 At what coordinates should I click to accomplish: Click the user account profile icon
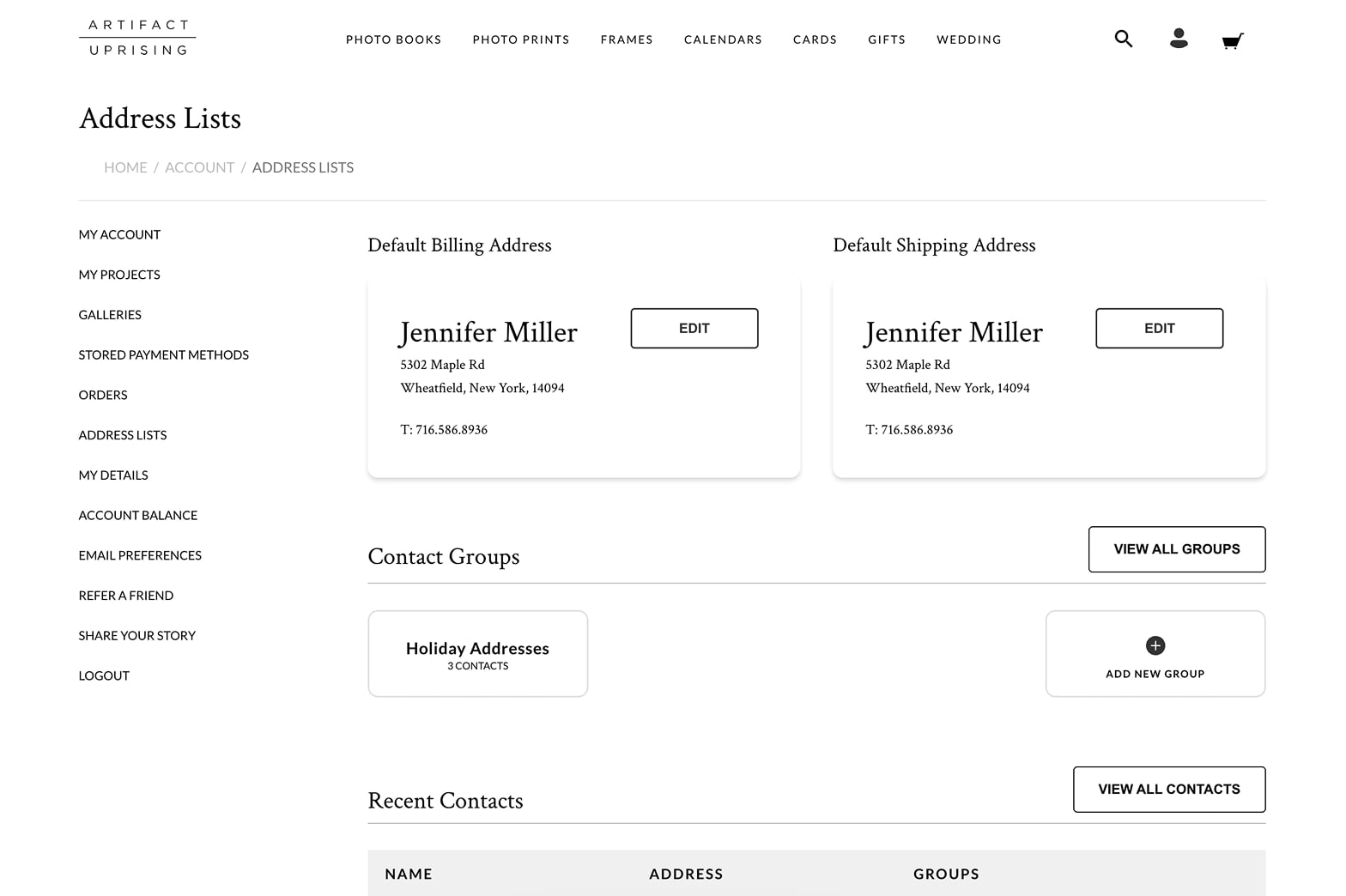coord(1179,39)
